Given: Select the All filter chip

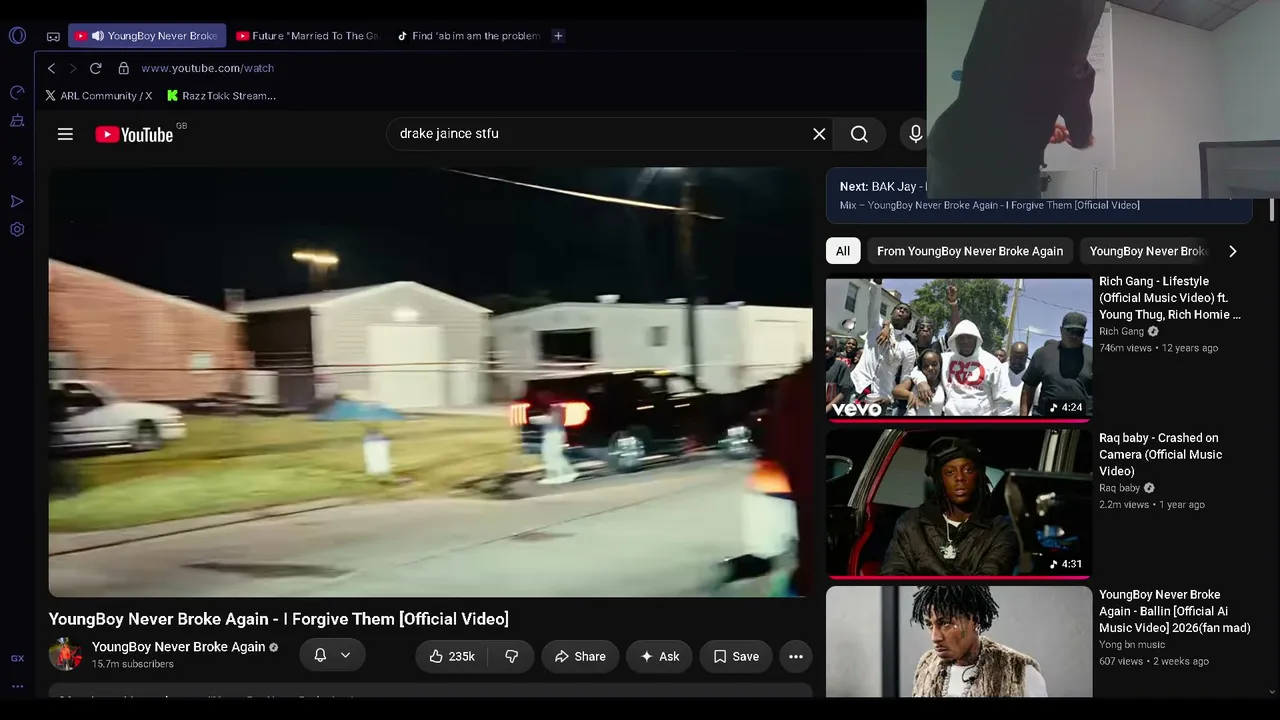Looking at the screenshot, I should (x=843, y=251).
